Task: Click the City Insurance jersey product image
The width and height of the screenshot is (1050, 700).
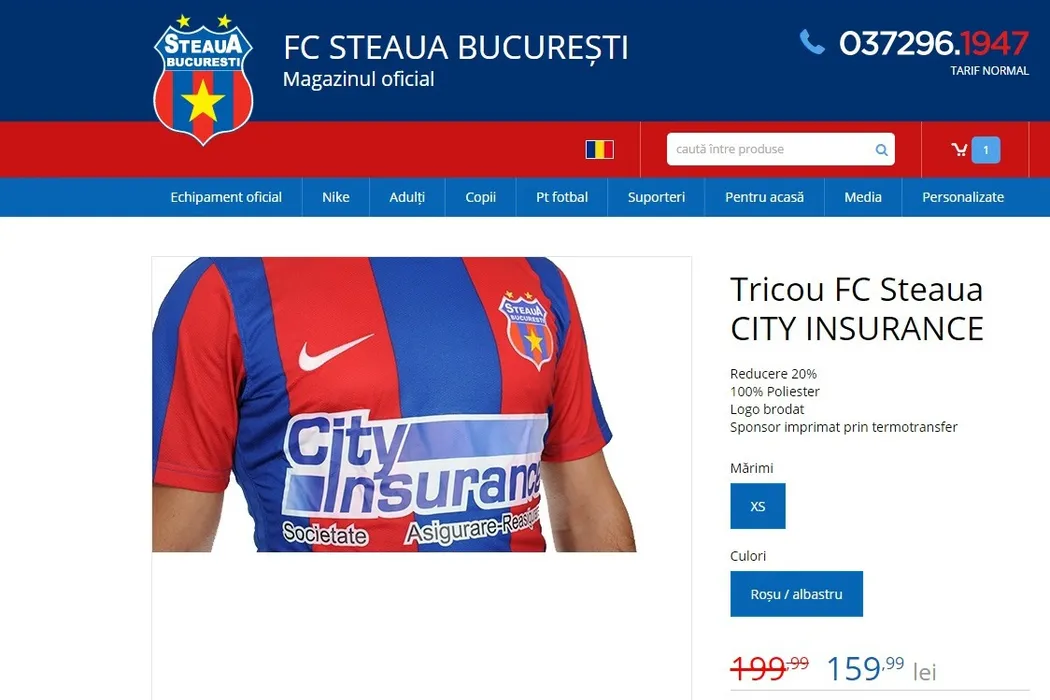Action: pyautogui.click(x=394, y=405)
